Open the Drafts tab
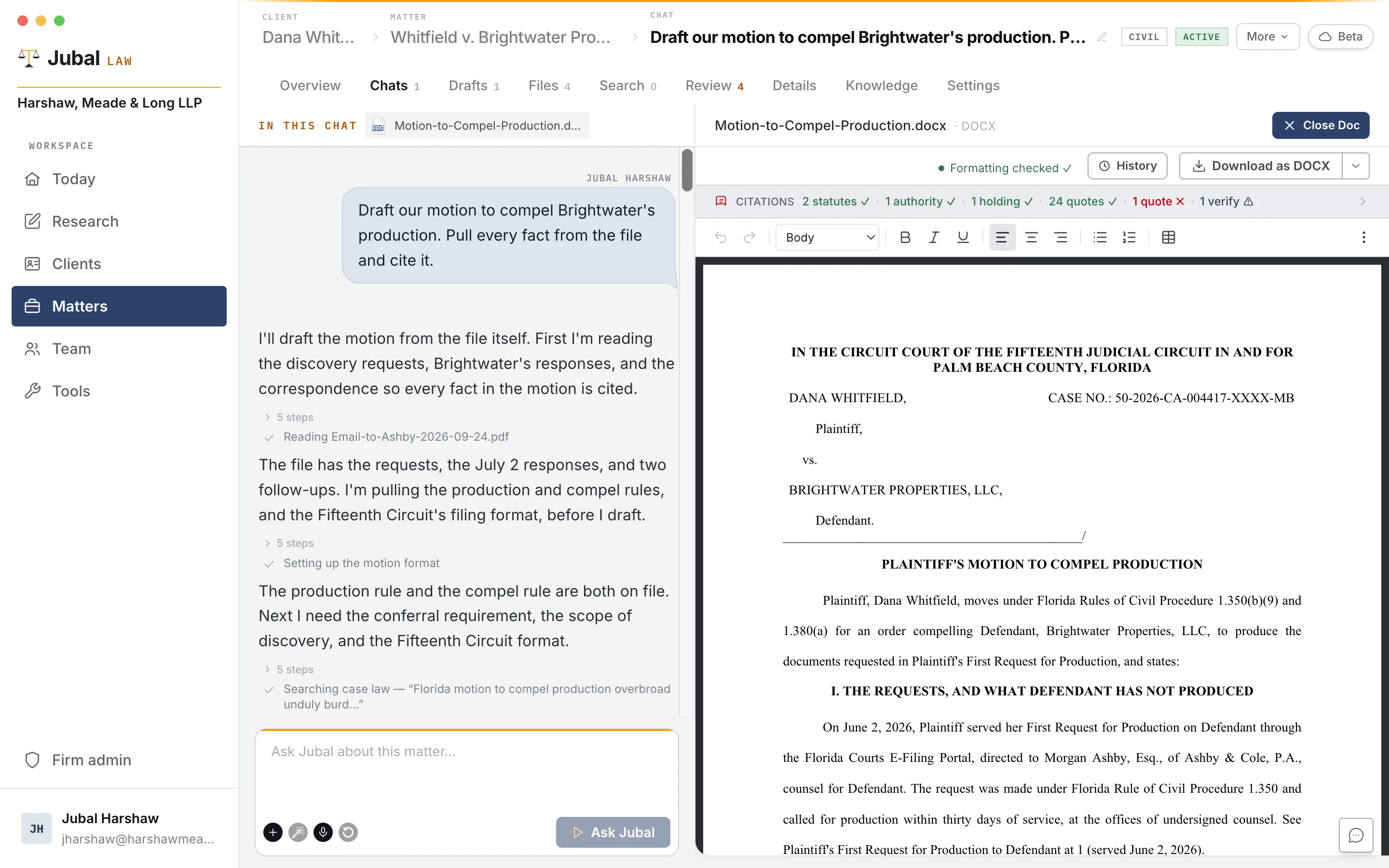The height and width of the screenshot is (868, 1389). (474, 85)
